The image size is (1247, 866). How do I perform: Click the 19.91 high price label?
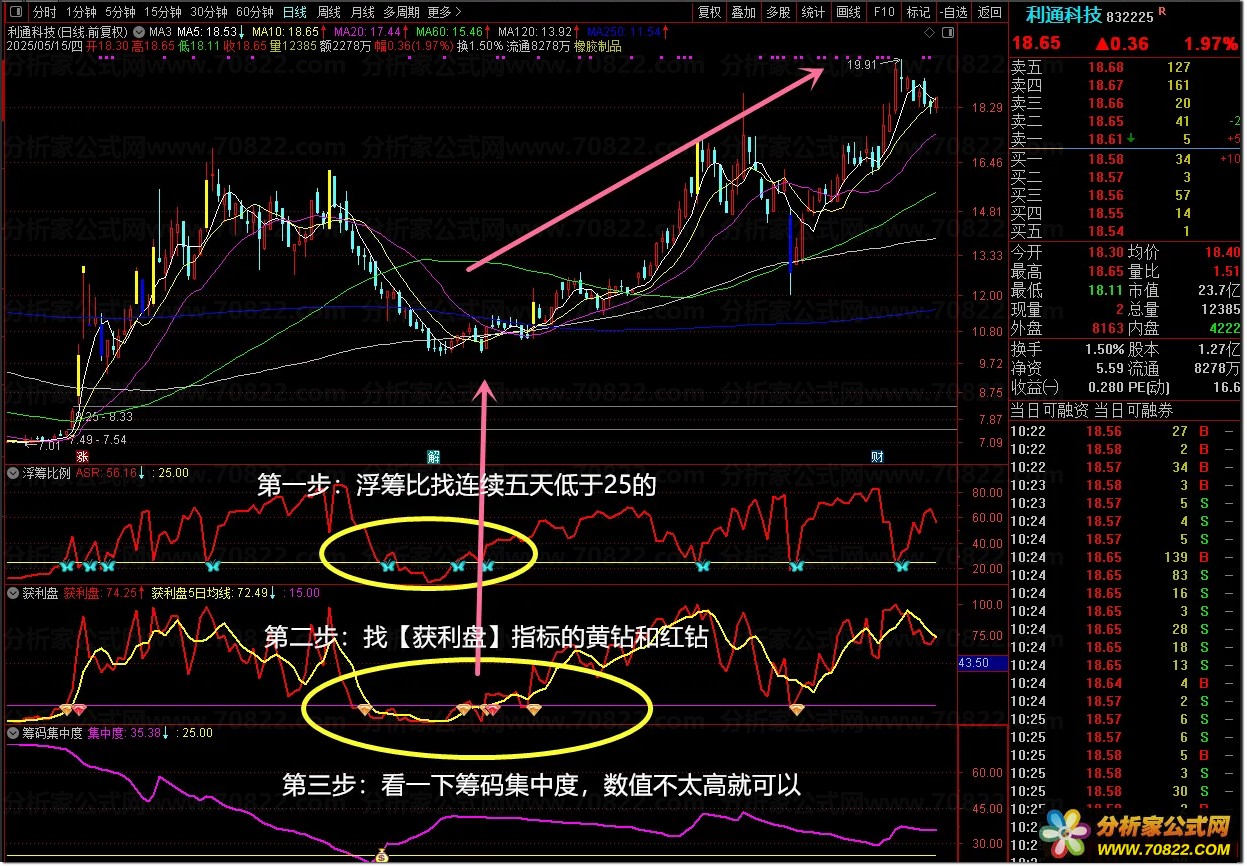[x=861, y=65]
